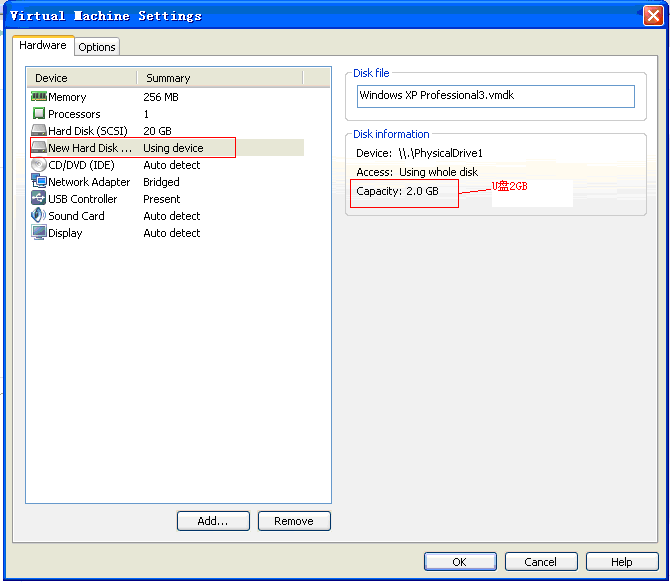Click the Processors icon

click(x=38, y=114)
